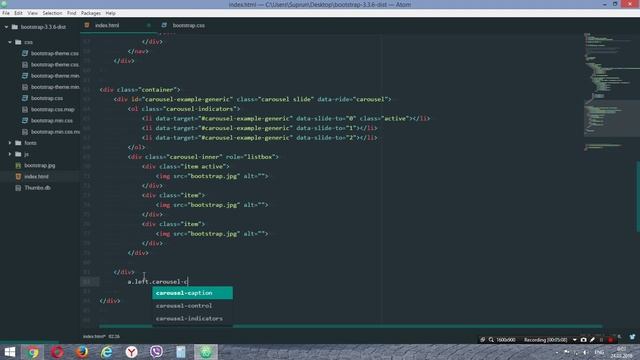Pause the screen recording
This screenshot has height=360, width=640.
[601, 340]
